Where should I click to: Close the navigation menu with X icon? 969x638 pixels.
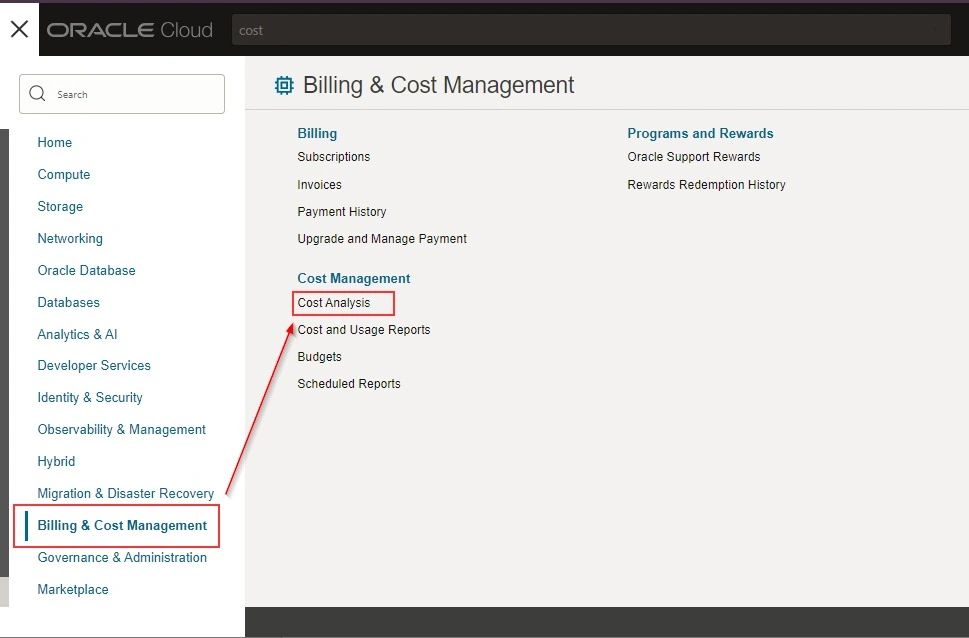click(x=19, y=29)
